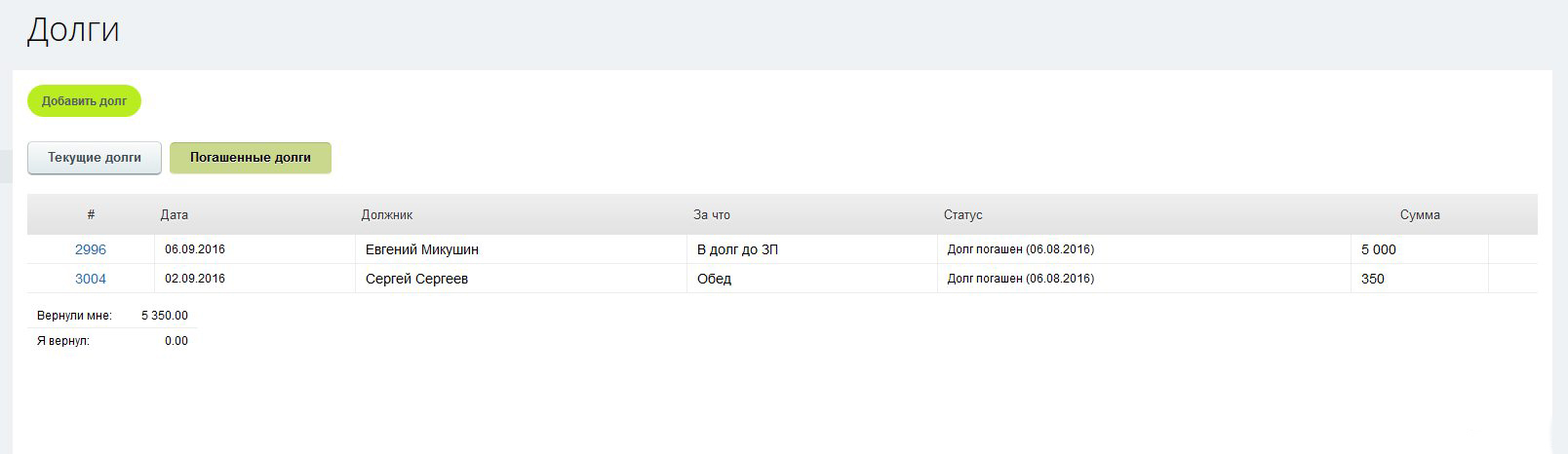Click debtor name Евгений Микушин
The height and width of the screenshot is (454, 1568).
[x=422, y=249]
